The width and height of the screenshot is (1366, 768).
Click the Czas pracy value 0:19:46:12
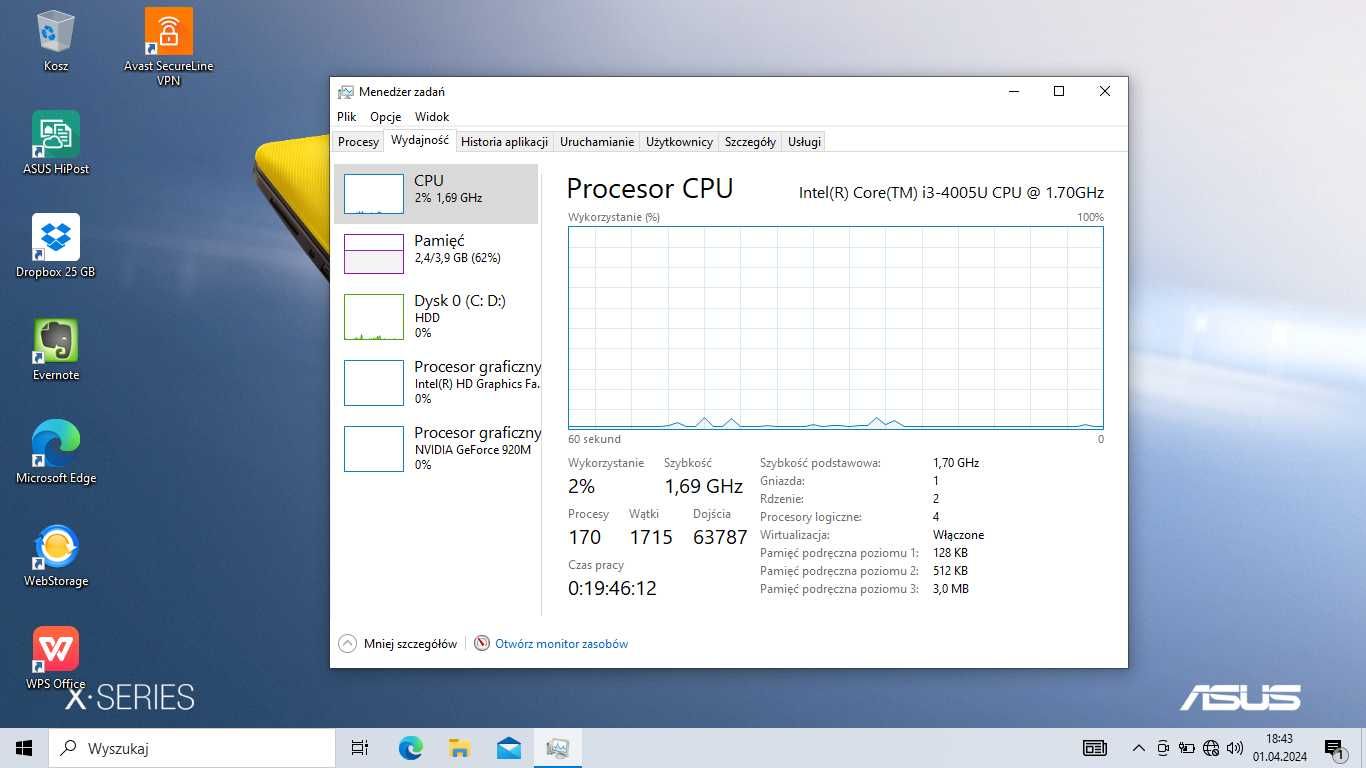612,588
